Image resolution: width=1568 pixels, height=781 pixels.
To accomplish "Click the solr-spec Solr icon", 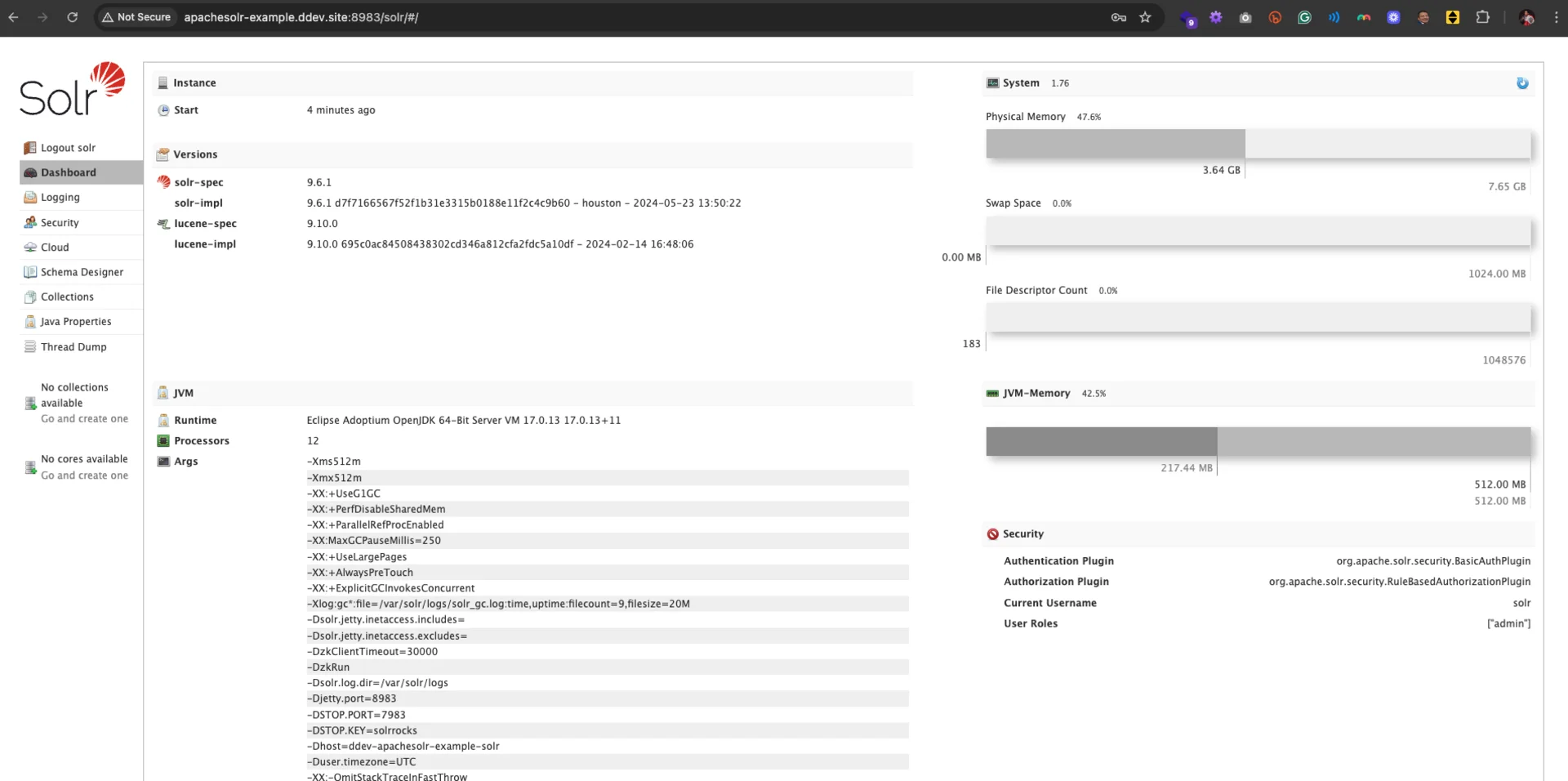I will (x=163, y=182).
